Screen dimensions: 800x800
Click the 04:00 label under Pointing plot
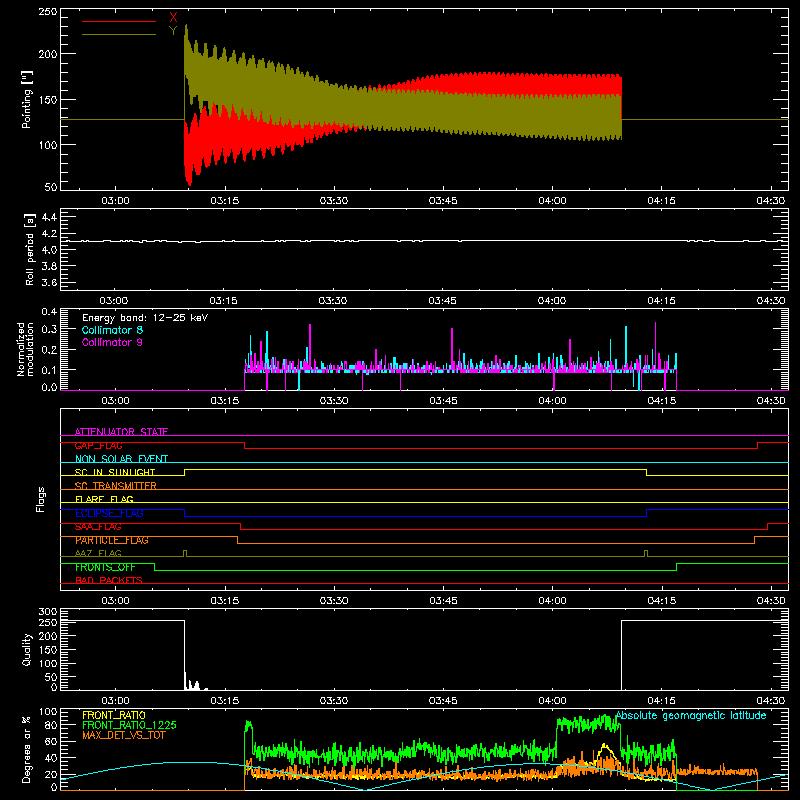[553, 201]
